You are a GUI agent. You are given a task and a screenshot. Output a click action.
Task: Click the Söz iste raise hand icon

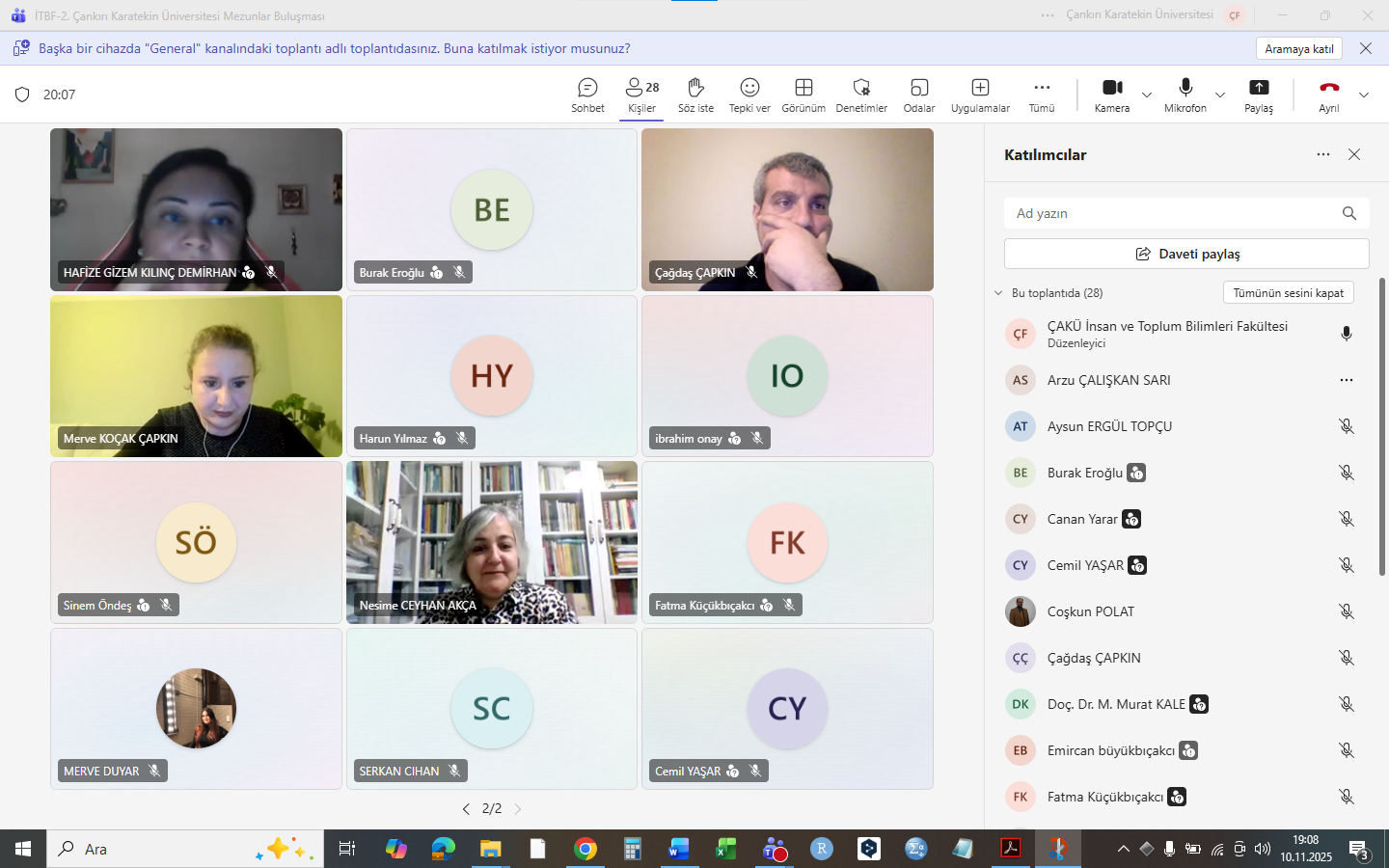point(695,95)
